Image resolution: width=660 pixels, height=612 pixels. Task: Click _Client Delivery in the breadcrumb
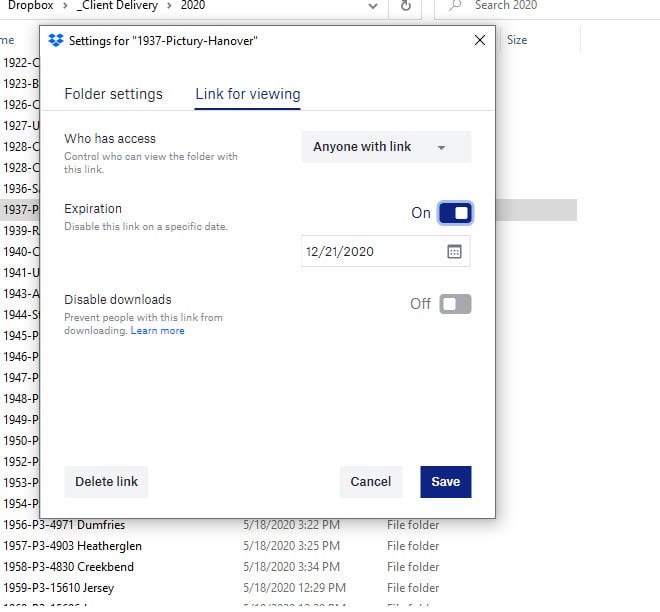[x=117, y=5]
